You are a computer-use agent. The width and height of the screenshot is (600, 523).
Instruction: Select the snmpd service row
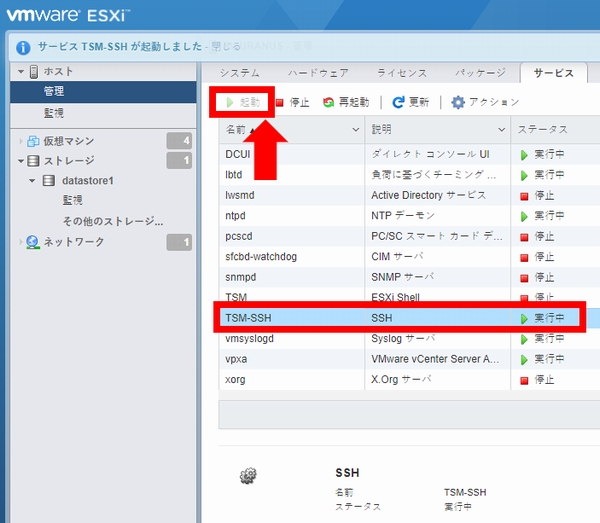pos(409,277)
